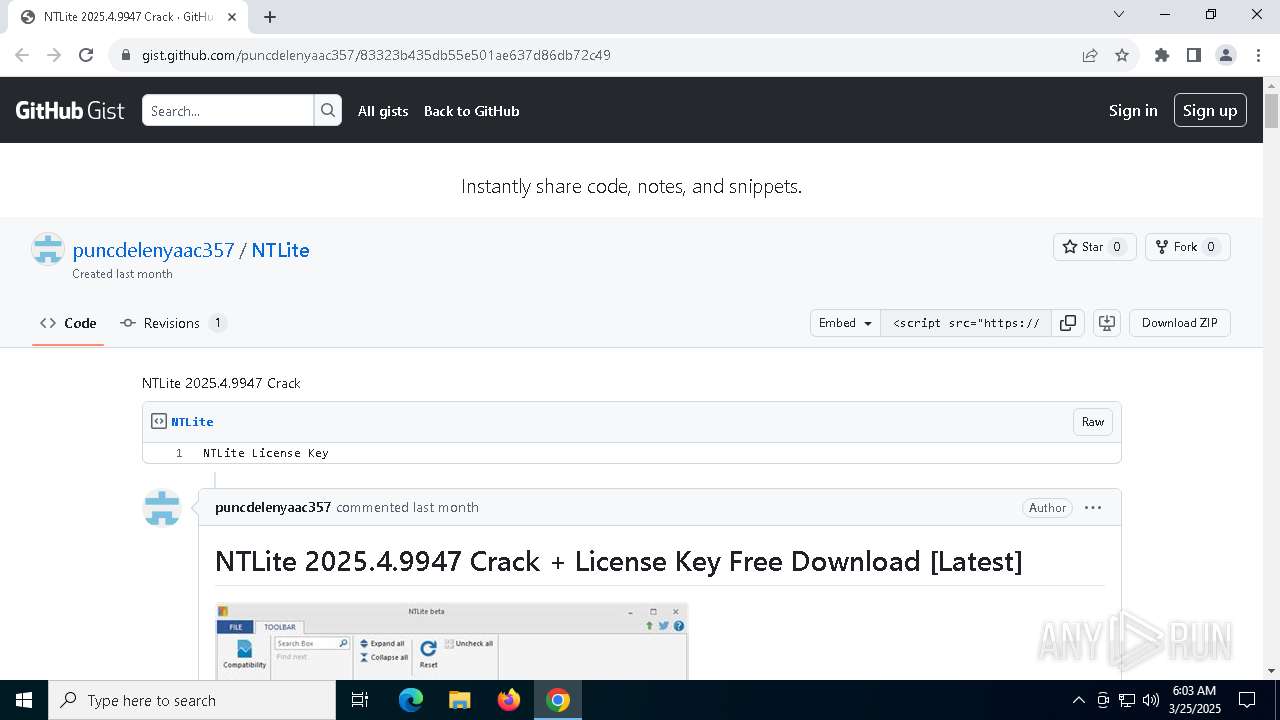The image size is (1280, 720).
Task: Click the Chrome icon on the taskbar
Action: pos(558,700)
